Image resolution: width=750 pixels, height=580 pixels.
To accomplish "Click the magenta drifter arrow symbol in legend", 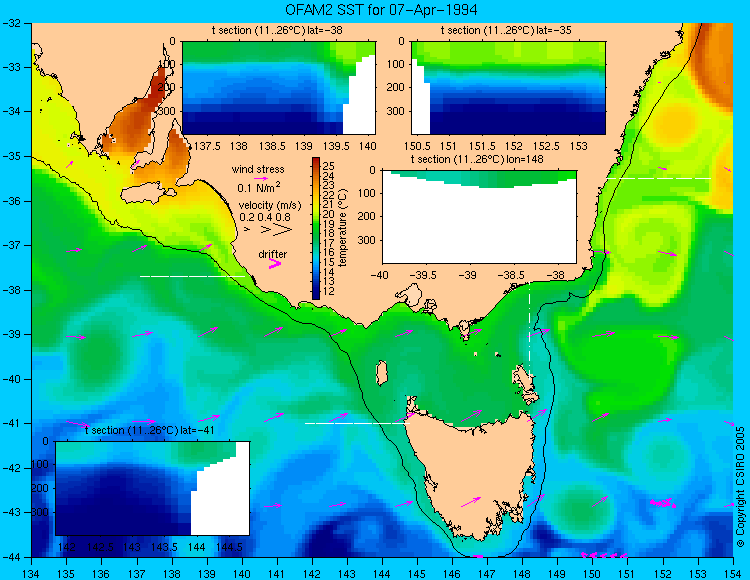I will coord(275,263).
